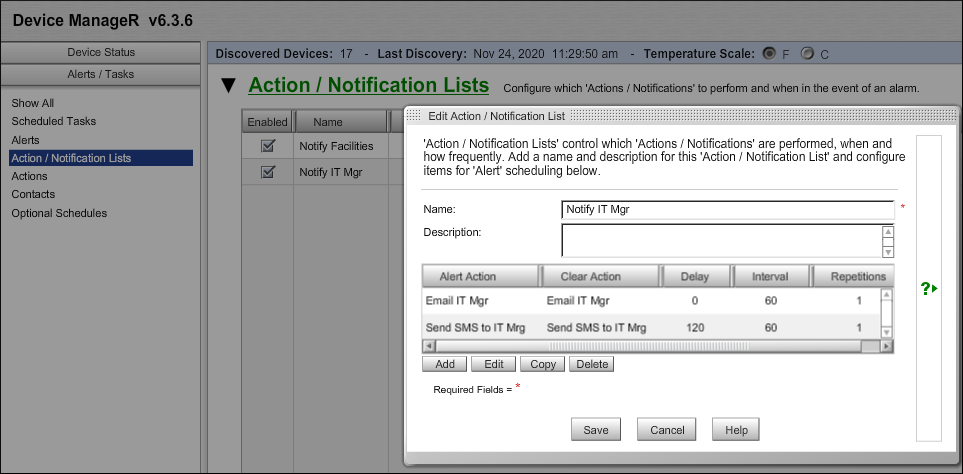Toggle the Notify IT Mgr enabled checkbox
This screenshot has height=474, width=963.
267,172
